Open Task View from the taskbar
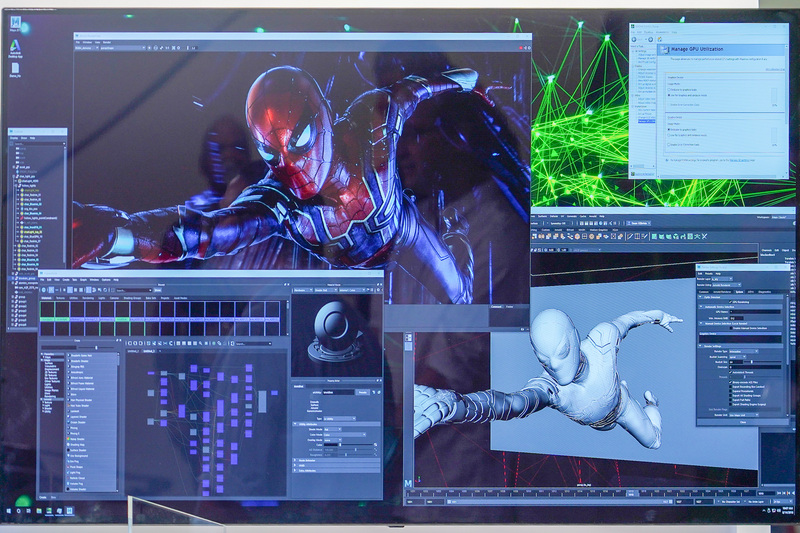The image size is (800, 533). pyautogui.click(x=29, y=511)
